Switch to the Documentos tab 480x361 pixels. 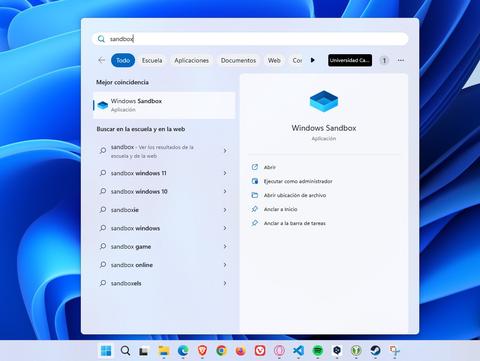pos(238,60)
